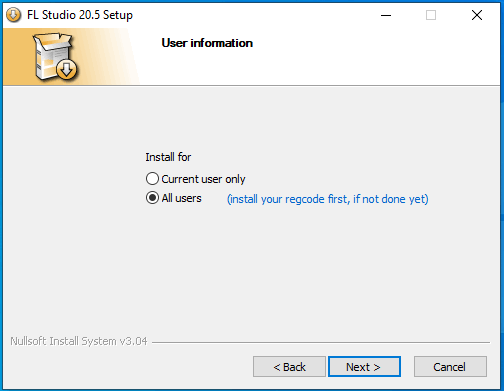
Task: Select the All users radio button
Action: [152, 198]
